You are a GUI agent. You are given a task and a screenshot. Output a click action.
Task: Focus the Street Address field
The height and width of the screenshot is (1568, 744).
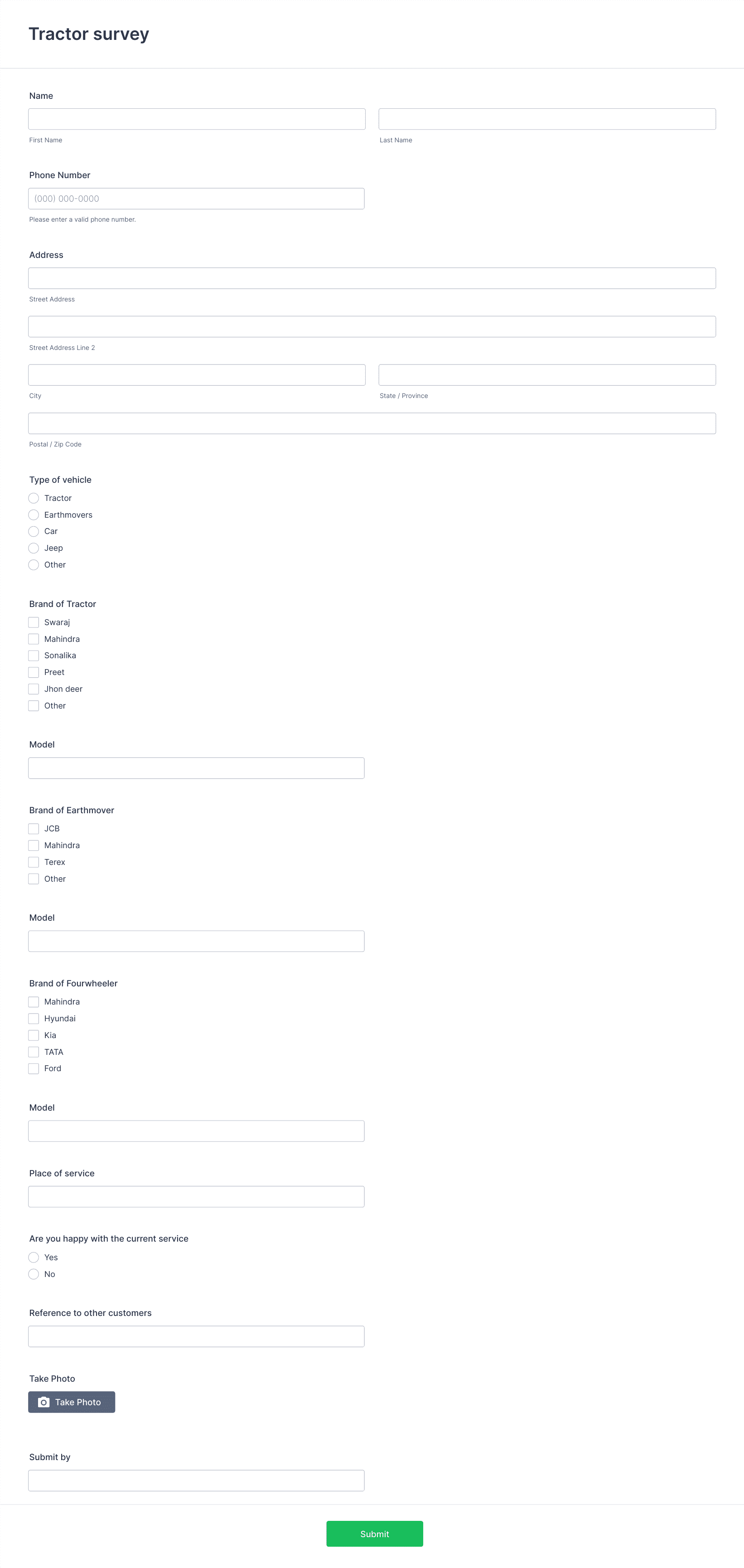pos(372,278)
